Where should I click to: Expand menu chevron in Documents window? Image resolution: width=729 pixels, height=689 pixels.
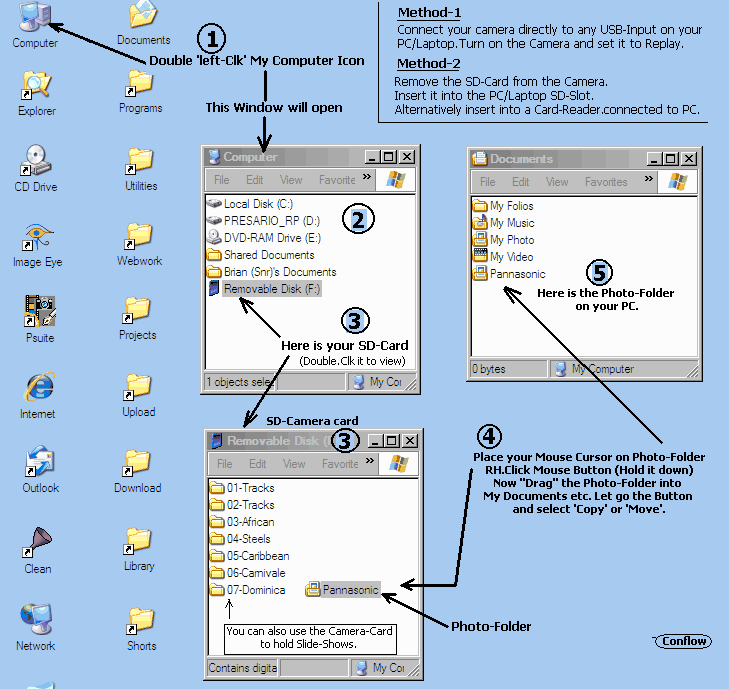pyautogui.click(x=646, y=180)
